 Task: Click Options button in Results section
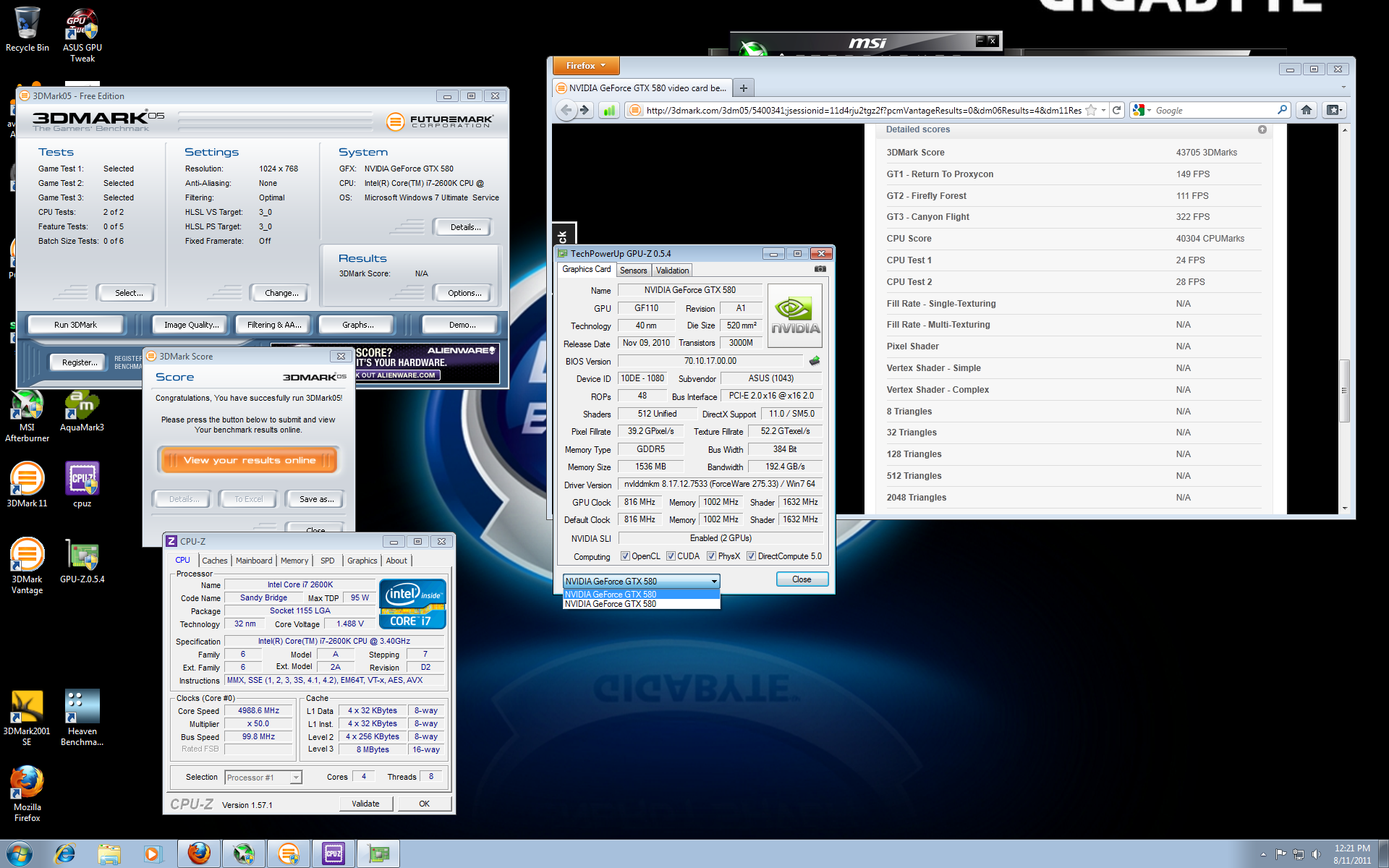(x=464, y=293)
